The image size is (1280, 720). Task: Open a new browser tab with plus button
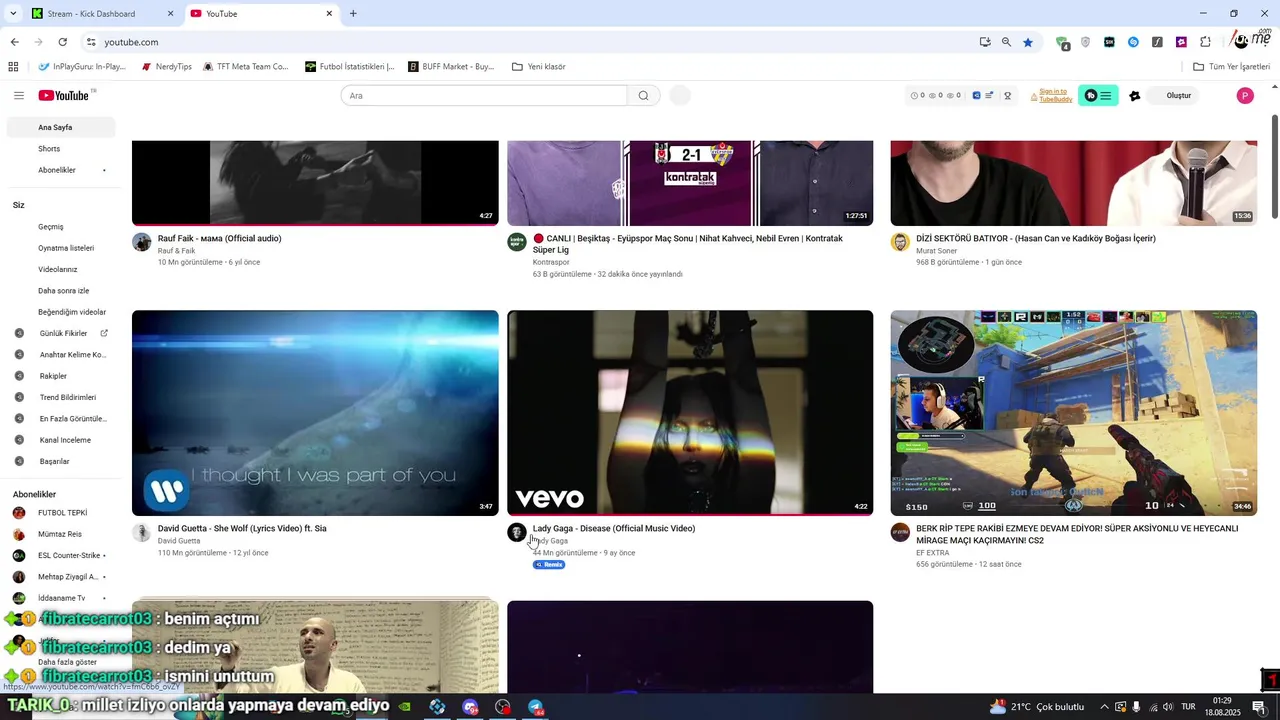353,14
